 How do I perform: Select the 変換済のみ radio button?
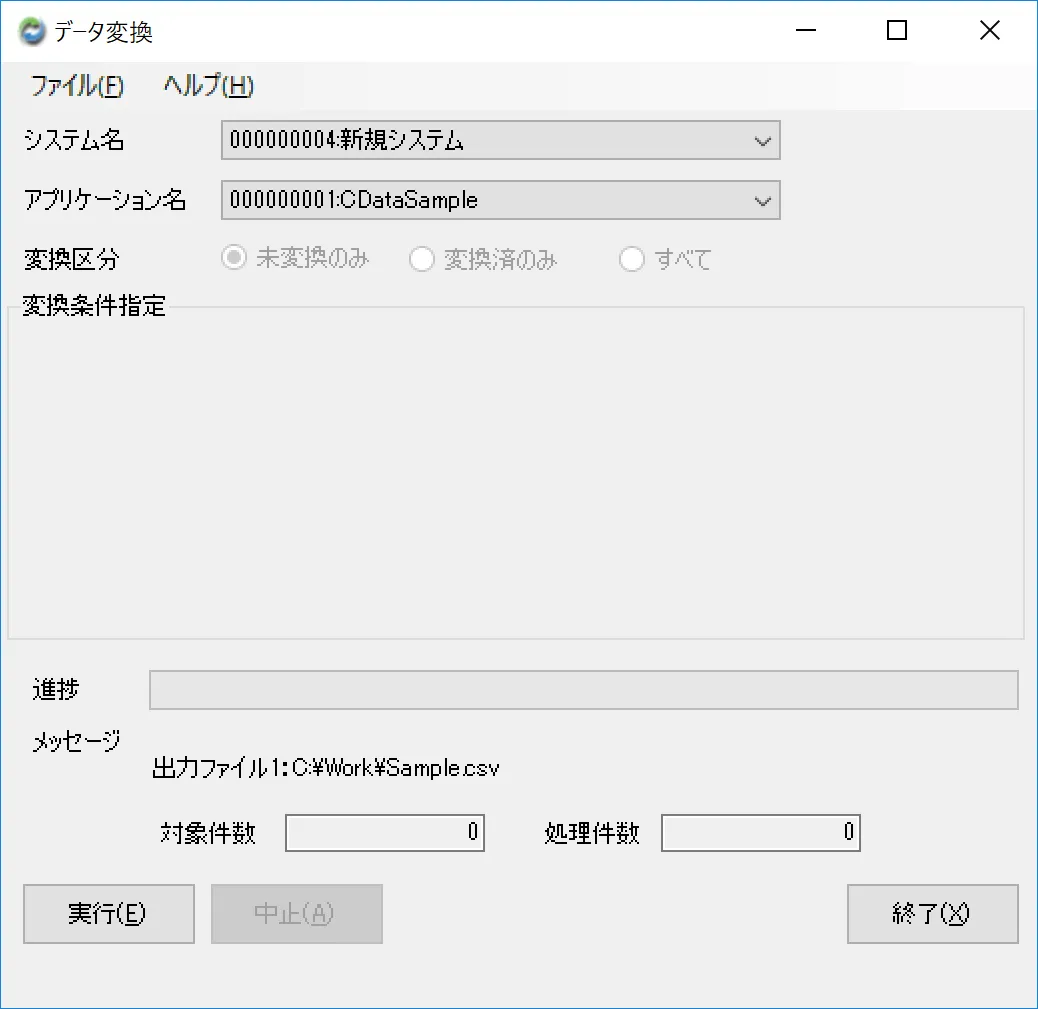pos(419,258)
